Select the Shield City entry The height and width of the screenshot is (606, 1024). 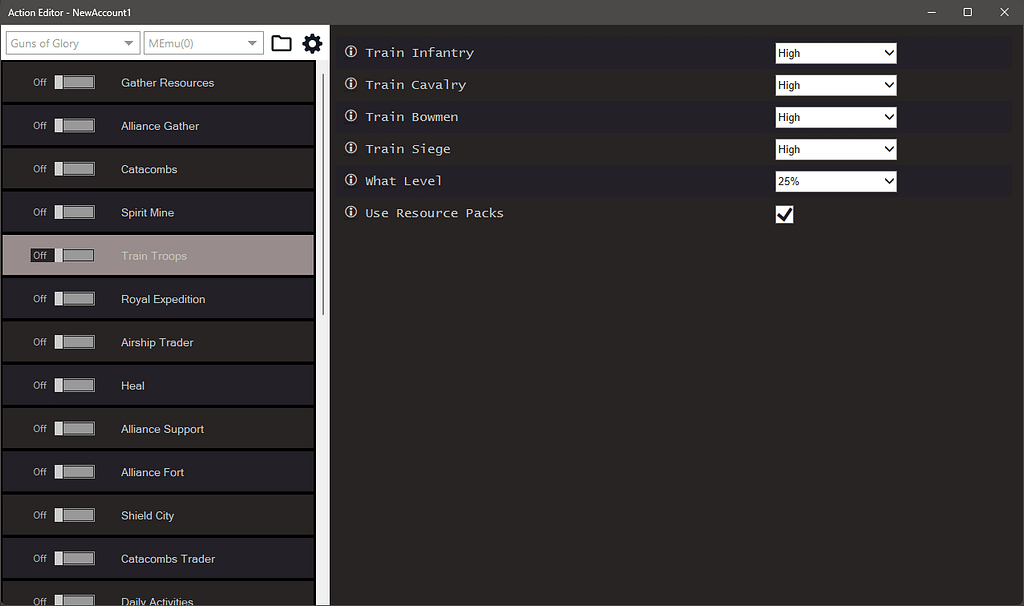[148, 515]
